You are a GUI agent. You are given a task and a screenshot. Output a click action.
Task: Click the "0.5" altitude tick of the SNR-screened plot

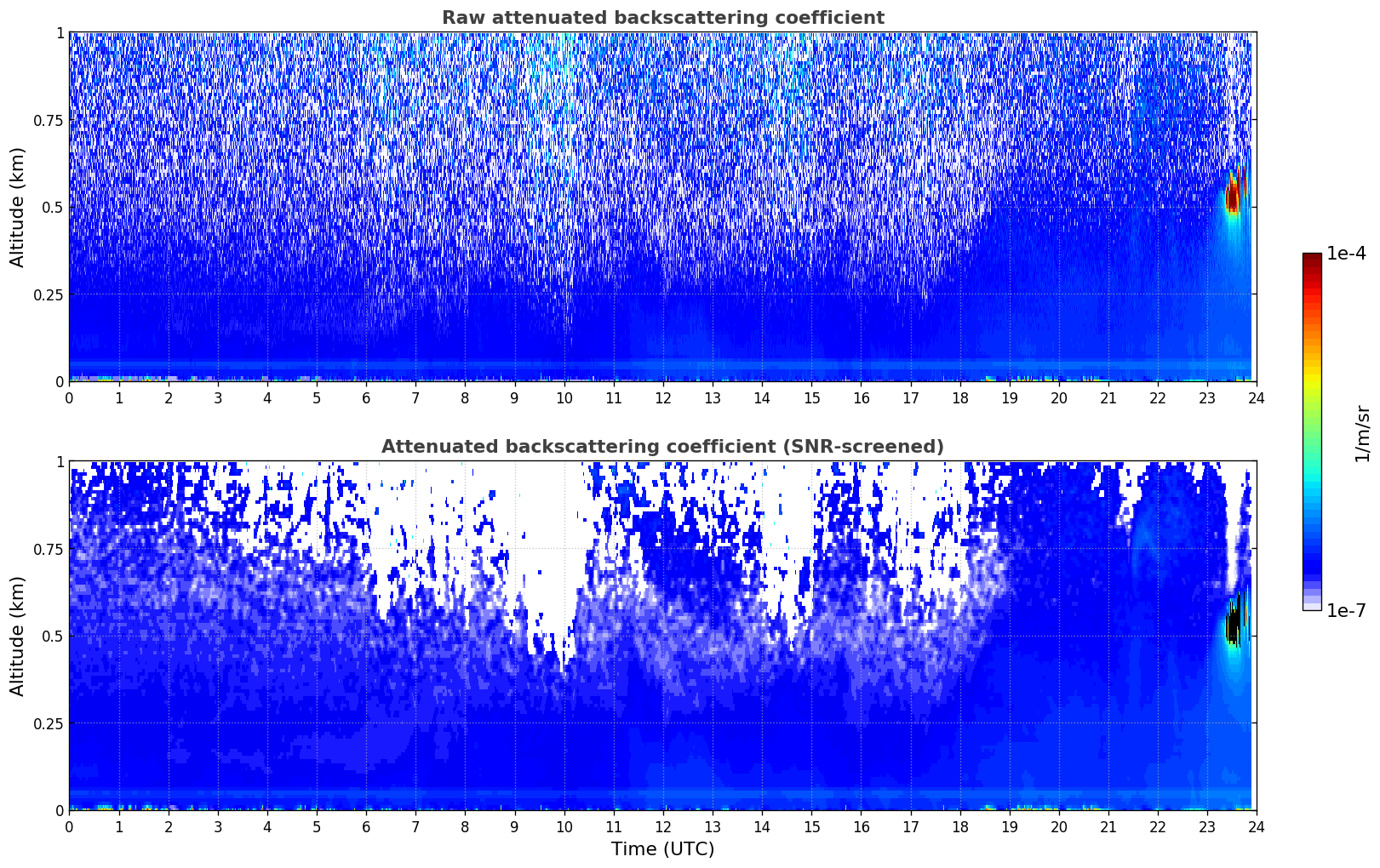(x=54, y=637)
